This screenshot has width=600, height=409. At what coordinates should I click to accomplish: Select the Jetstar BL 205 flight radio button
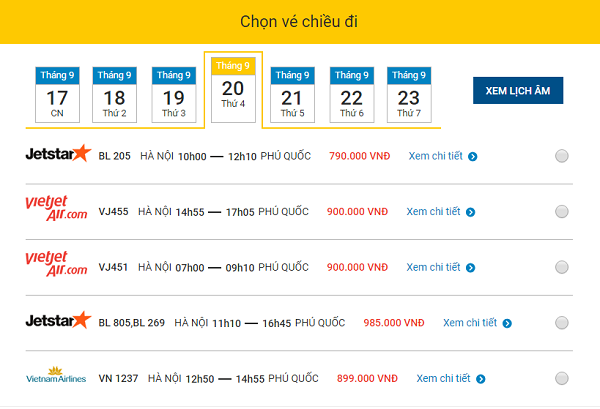[x=562, y=156]
